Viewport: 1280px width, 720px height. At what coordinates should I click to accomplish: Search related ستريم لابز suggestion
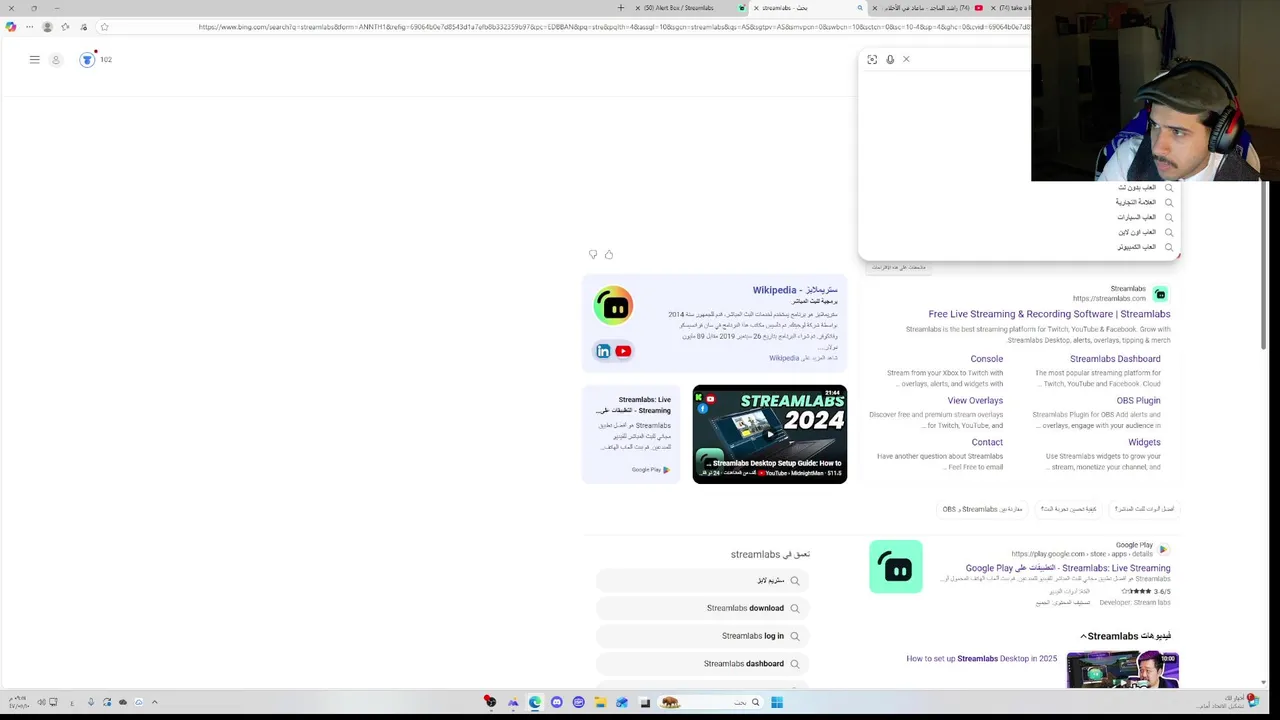pyautogui.click(x=702, y=580)
